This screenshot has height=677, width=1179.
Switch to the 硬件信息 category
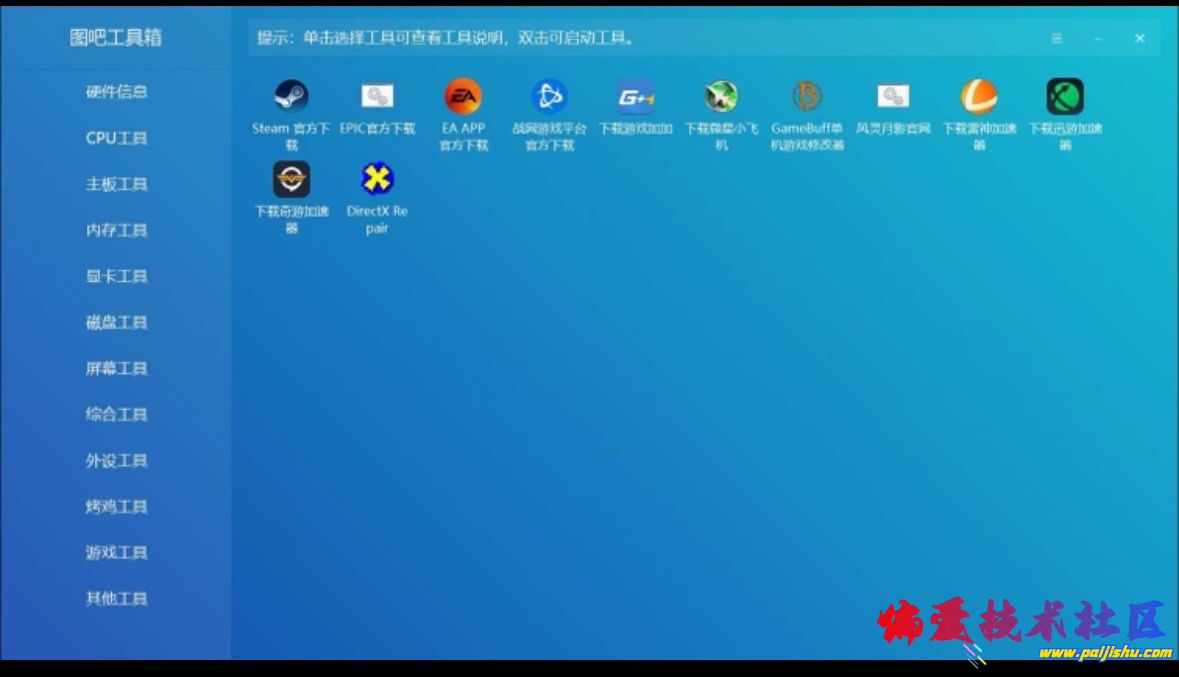116,92
